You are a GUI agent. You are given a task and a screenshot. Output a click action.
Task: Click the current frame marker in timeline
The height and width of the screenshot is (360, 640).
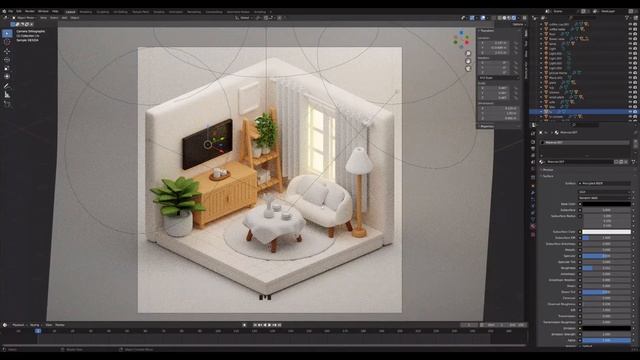tap(38, 331)
